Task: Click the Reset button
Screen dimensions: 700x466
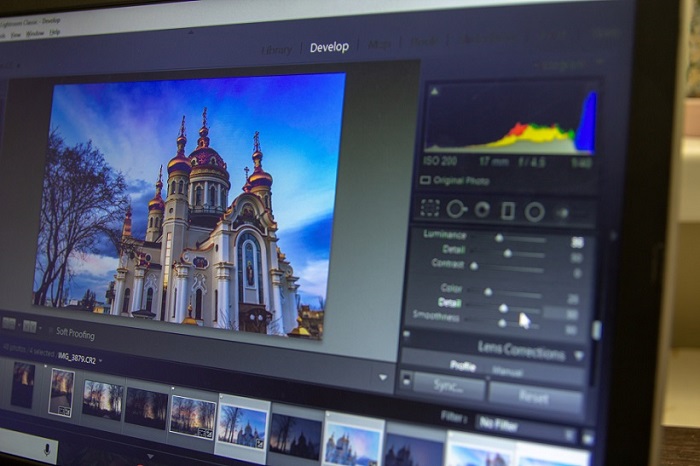Action: pos(536,396)
